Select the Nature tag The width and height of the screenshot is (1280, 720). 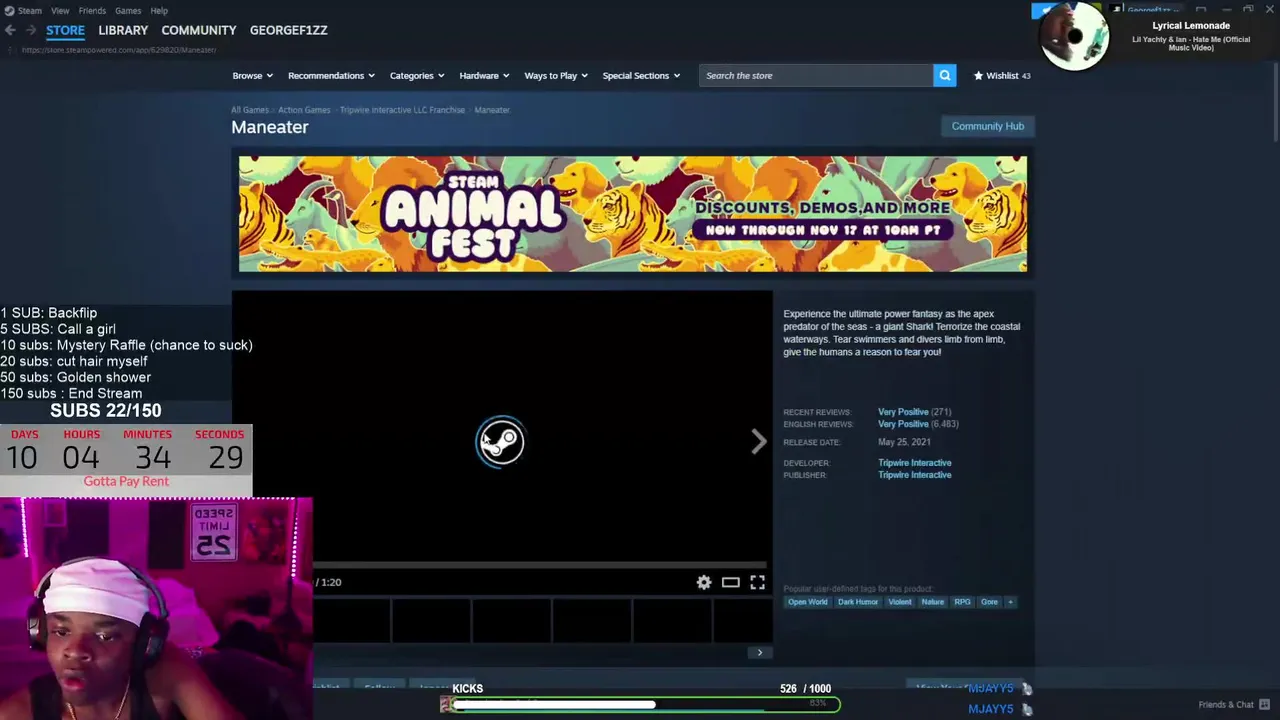[x=932, y=602]
